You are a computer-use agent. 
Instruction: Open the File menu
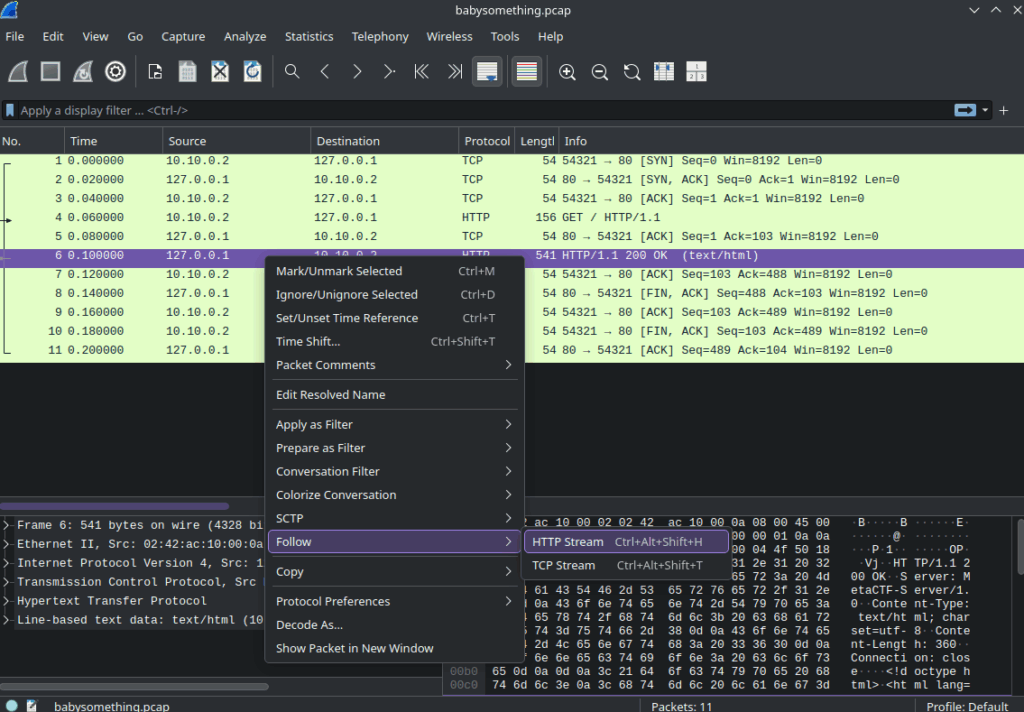coord(14,37)
